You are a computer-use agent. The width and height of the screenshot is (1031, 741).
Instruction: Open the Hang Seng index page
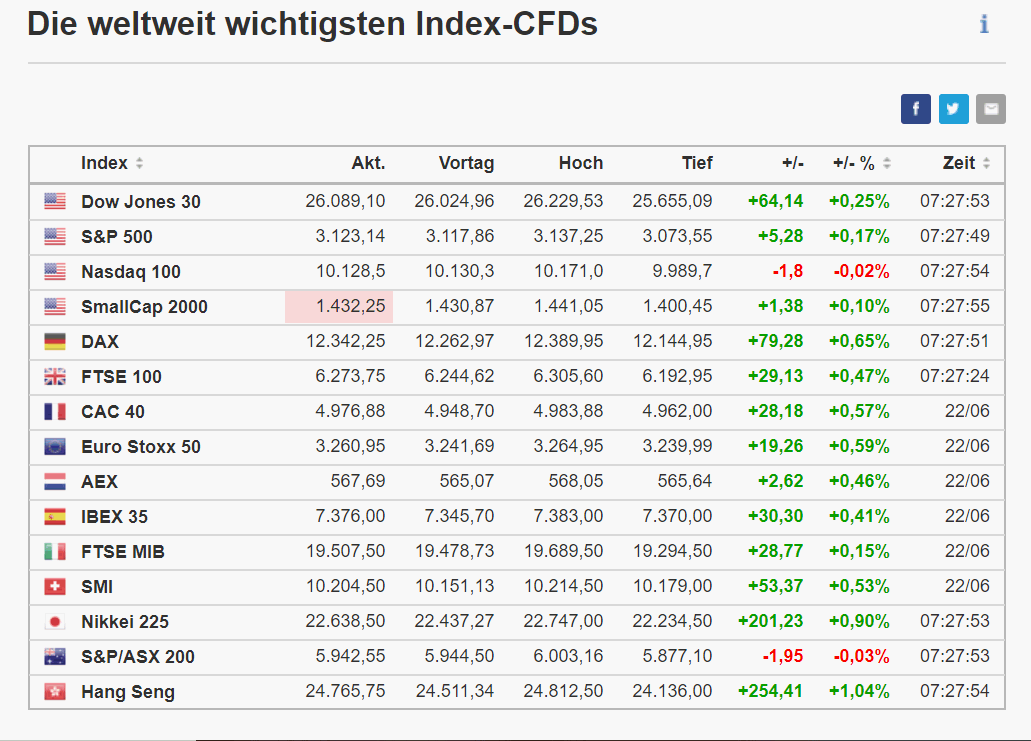point(128,692)
